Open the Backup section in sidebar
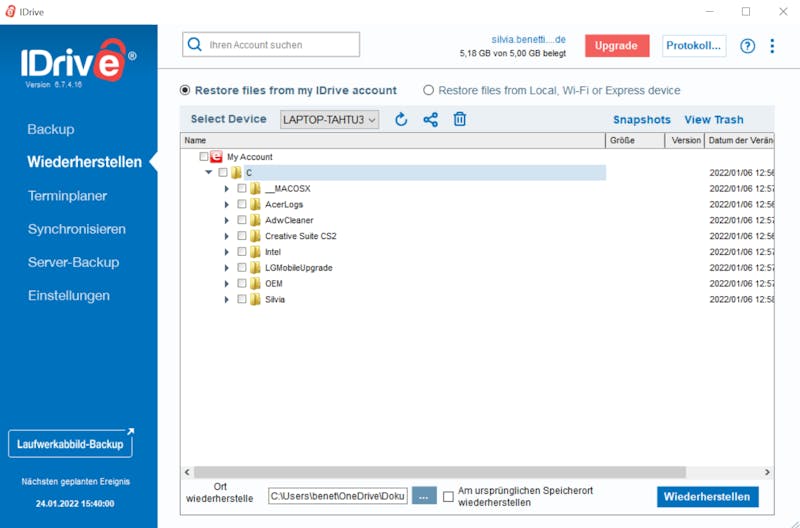Image resolution: width=800 pixels, height=528 pixels. tap(51, 129)
